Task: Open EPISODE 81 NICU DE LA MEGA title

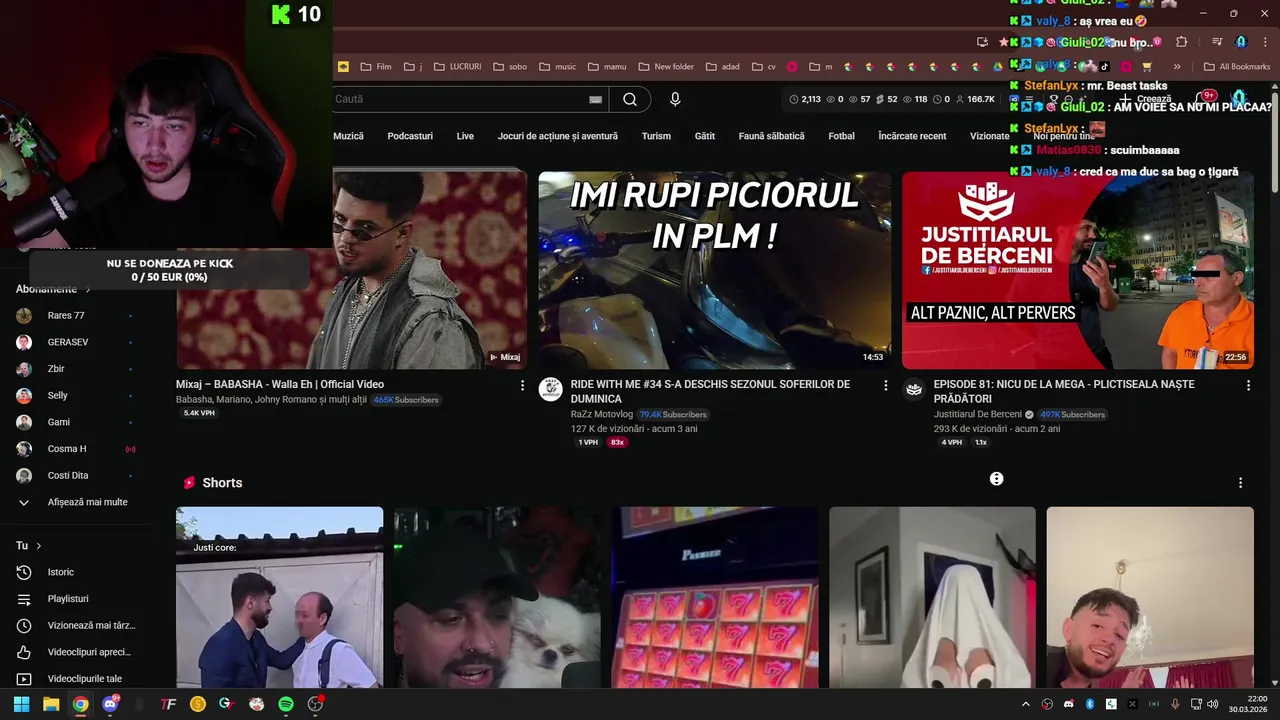Action: pyautogui.click(x=1064, y=391)
